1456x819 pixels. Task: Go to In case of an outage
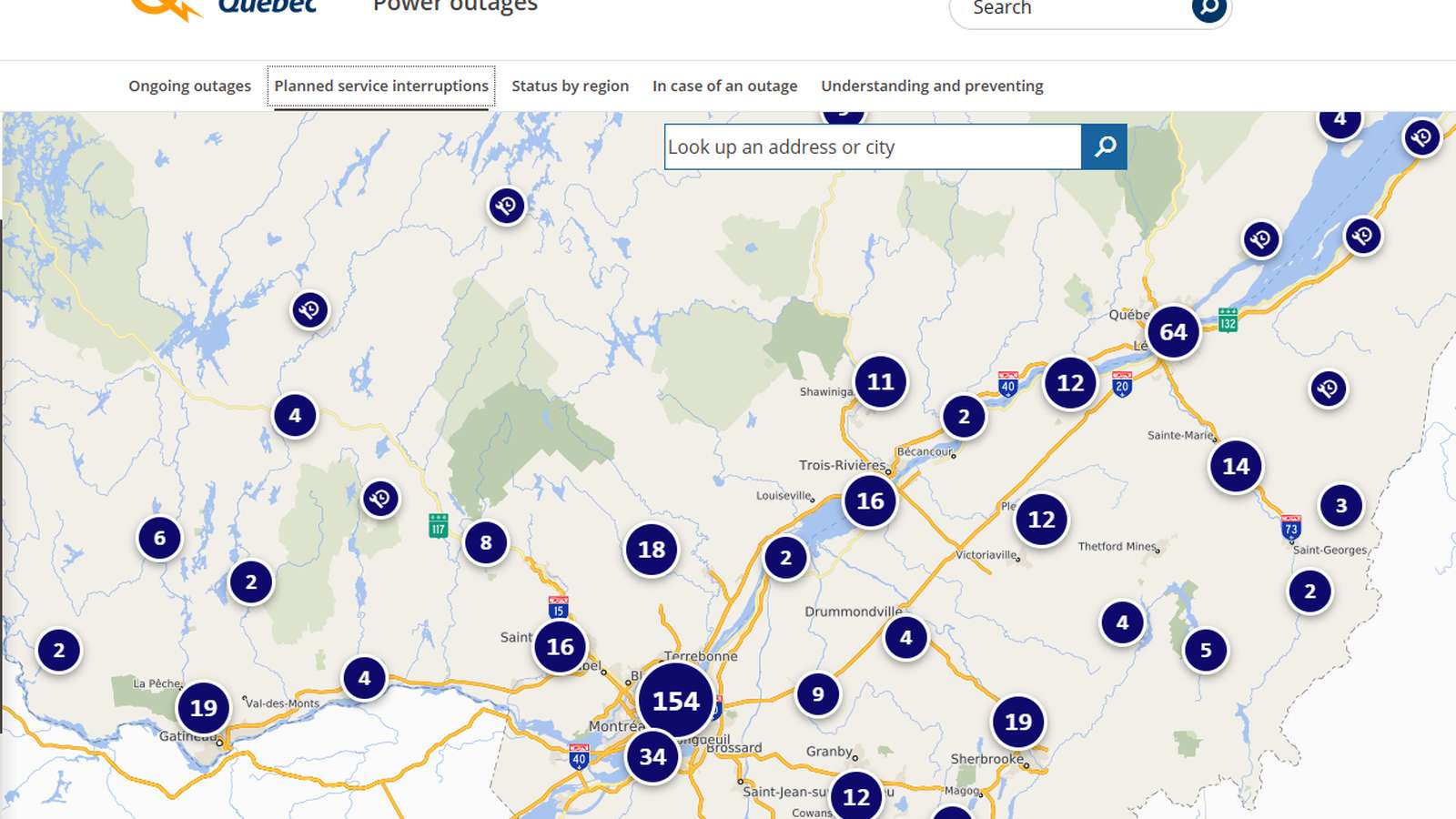click(724, 86)
